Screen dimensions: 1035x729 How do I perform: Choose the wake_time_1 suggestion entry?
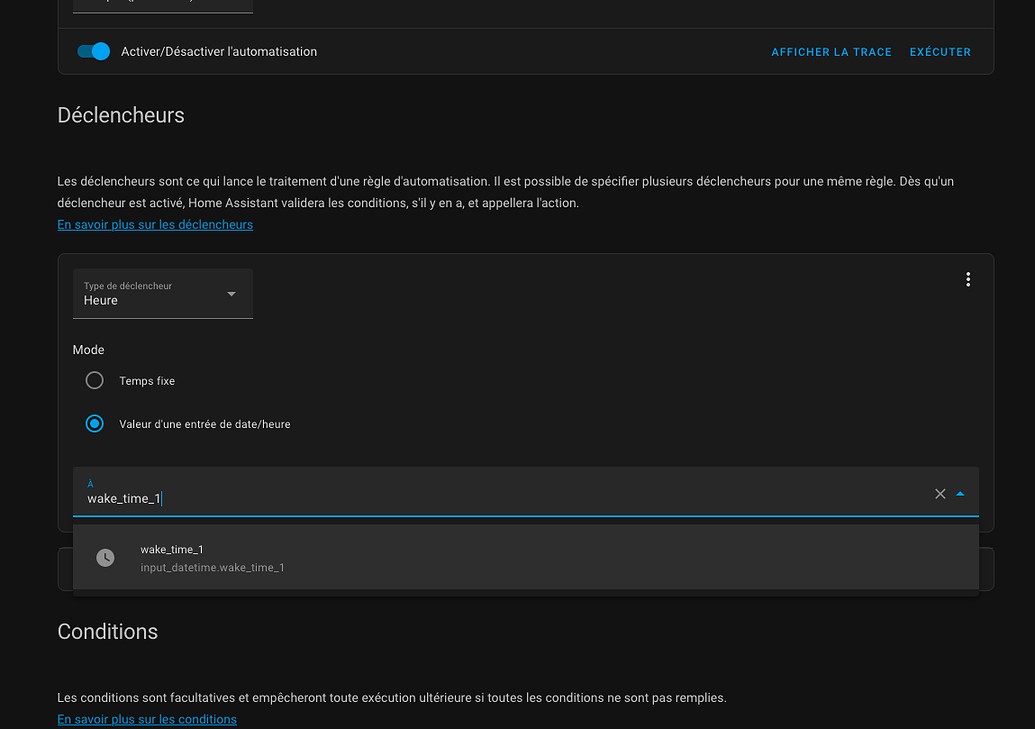click(x=172, y=550)
